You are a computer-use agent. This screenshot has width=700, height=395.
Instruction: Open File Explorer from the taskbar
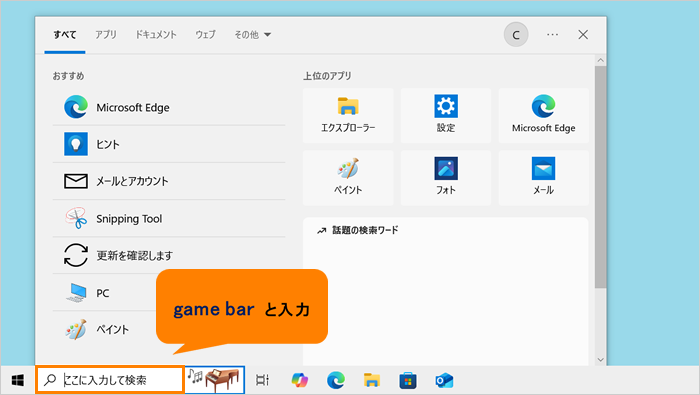(371, 380)
